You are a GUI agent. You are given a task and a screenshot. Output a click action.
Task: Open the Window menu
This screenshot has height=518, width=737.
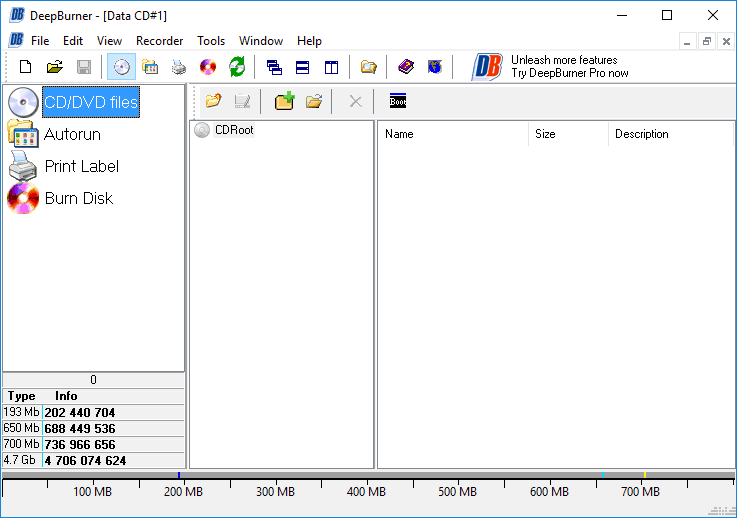(261, 41)
